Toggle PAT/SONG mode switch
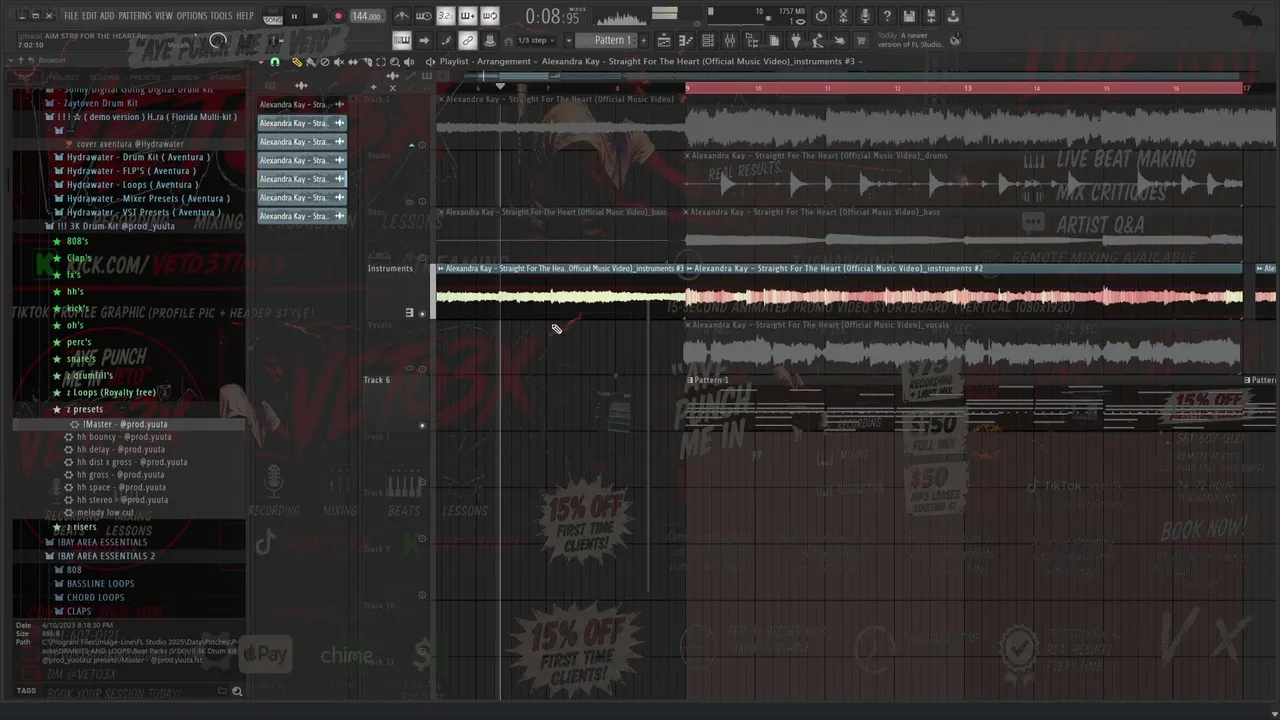Image resolution: width=1280 pixels, height=720 pixels. tap(272, 16)
